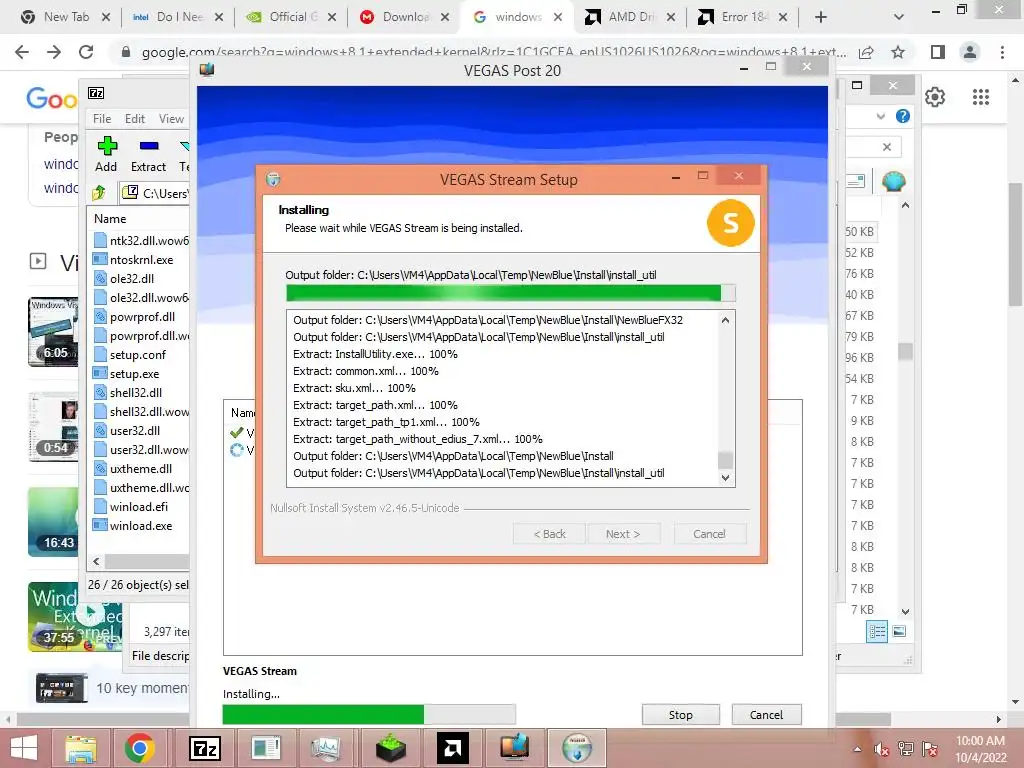Click VEGAS Stream Setup progress bar

coord(511,293)
